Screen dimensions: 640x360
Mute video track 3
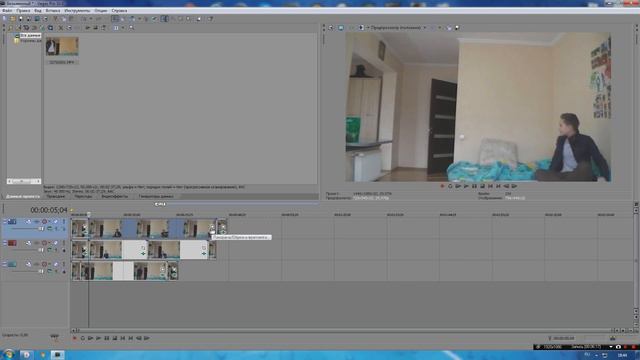56,264
